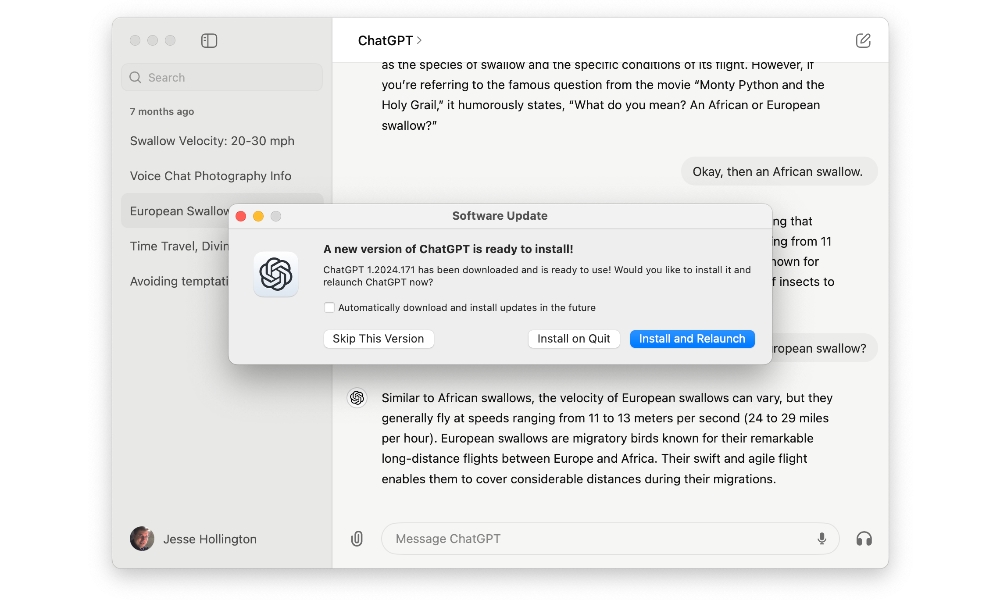Open the ChatGPT model chevron dropdown
Viewport: 1000px width, 600px height.
419,40
